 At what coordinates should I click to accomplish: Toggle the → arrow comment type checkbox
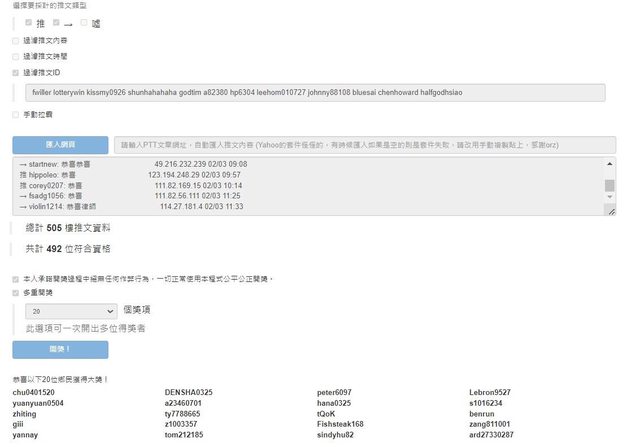tap(57, 22)
